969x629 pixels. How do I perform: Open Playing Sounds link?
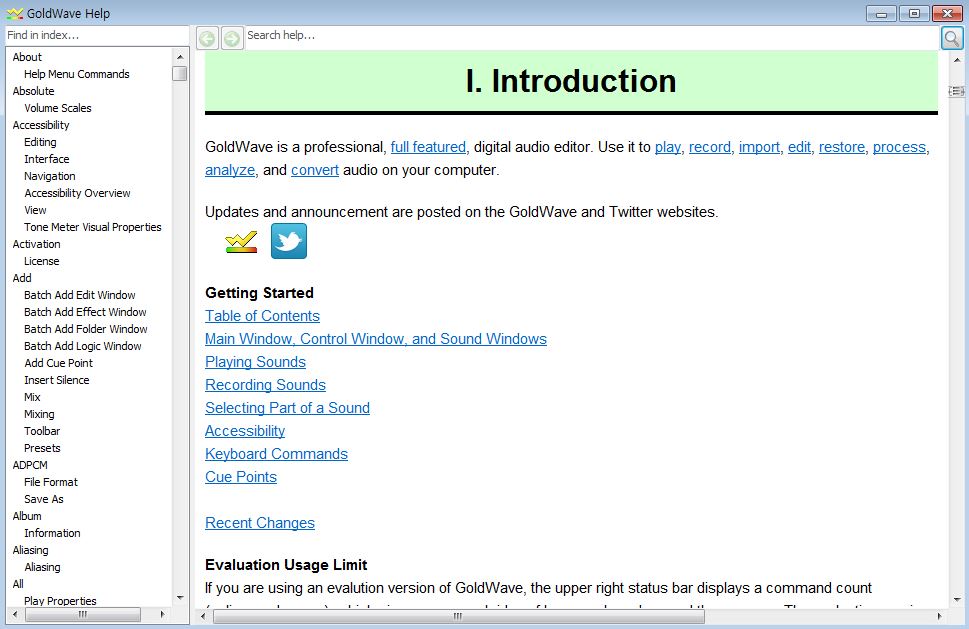pyautogui.click(x=255, y=362)
